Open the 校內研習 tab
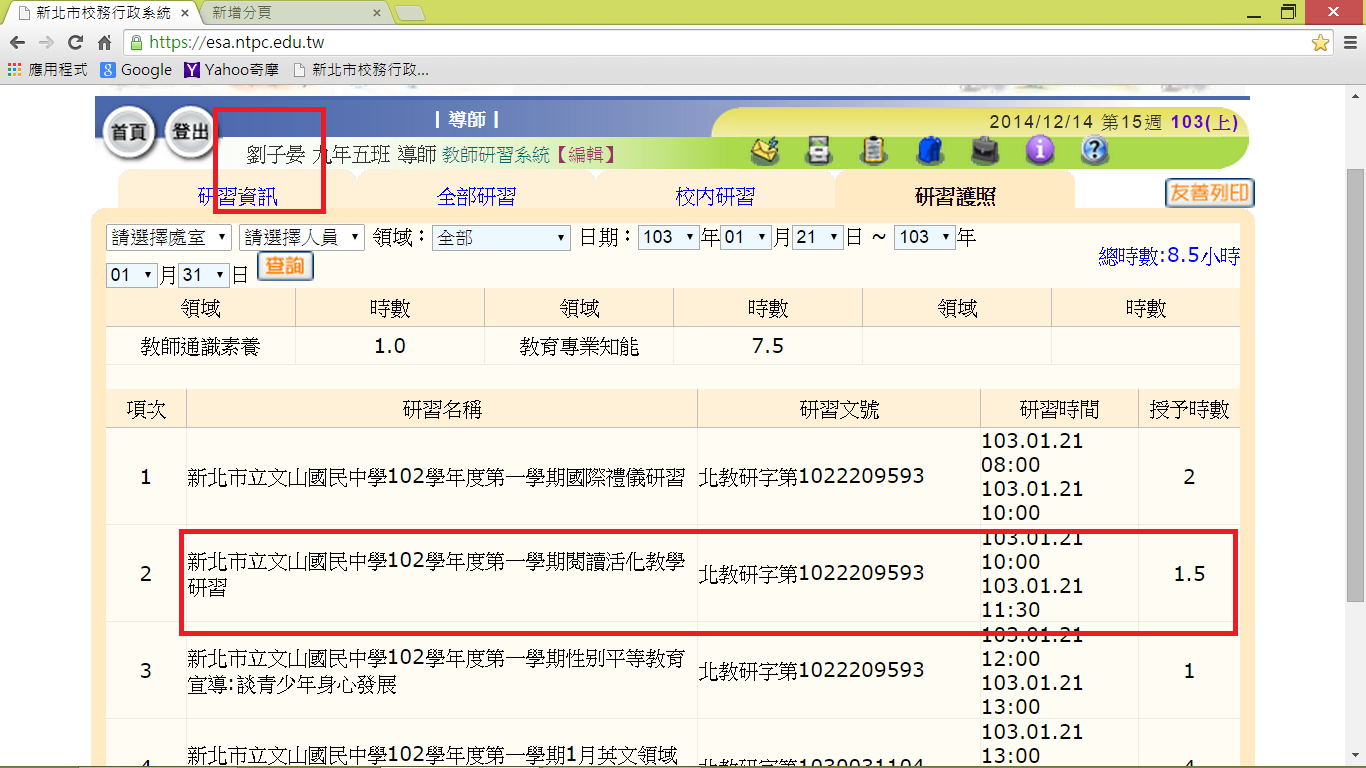The image size is (1366, 768). point(714,197)
